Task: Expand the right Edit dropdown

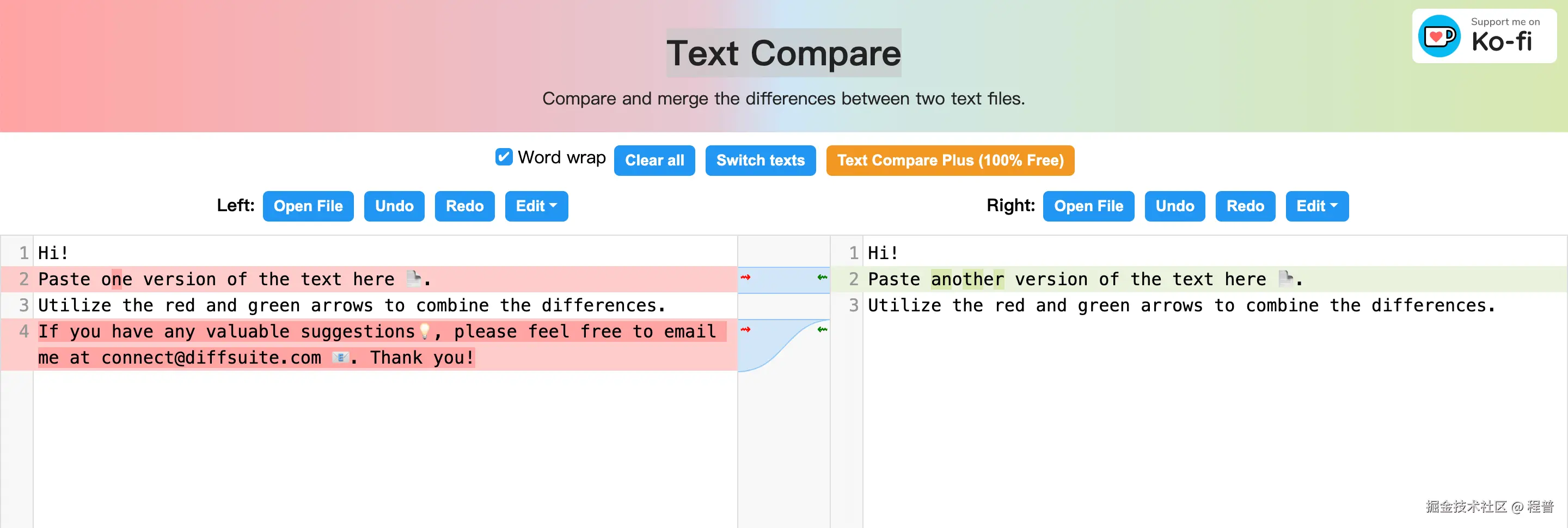Action: [1316, 206]
